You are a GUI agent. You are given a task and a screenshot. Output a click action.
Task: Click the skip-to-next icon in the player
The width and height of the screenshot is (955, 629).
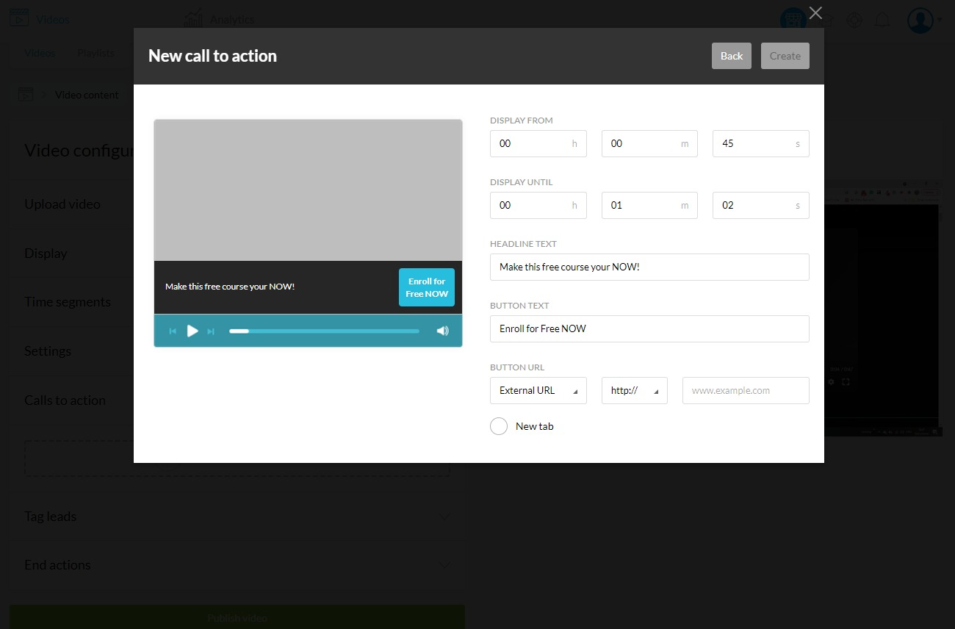[211, 331]
